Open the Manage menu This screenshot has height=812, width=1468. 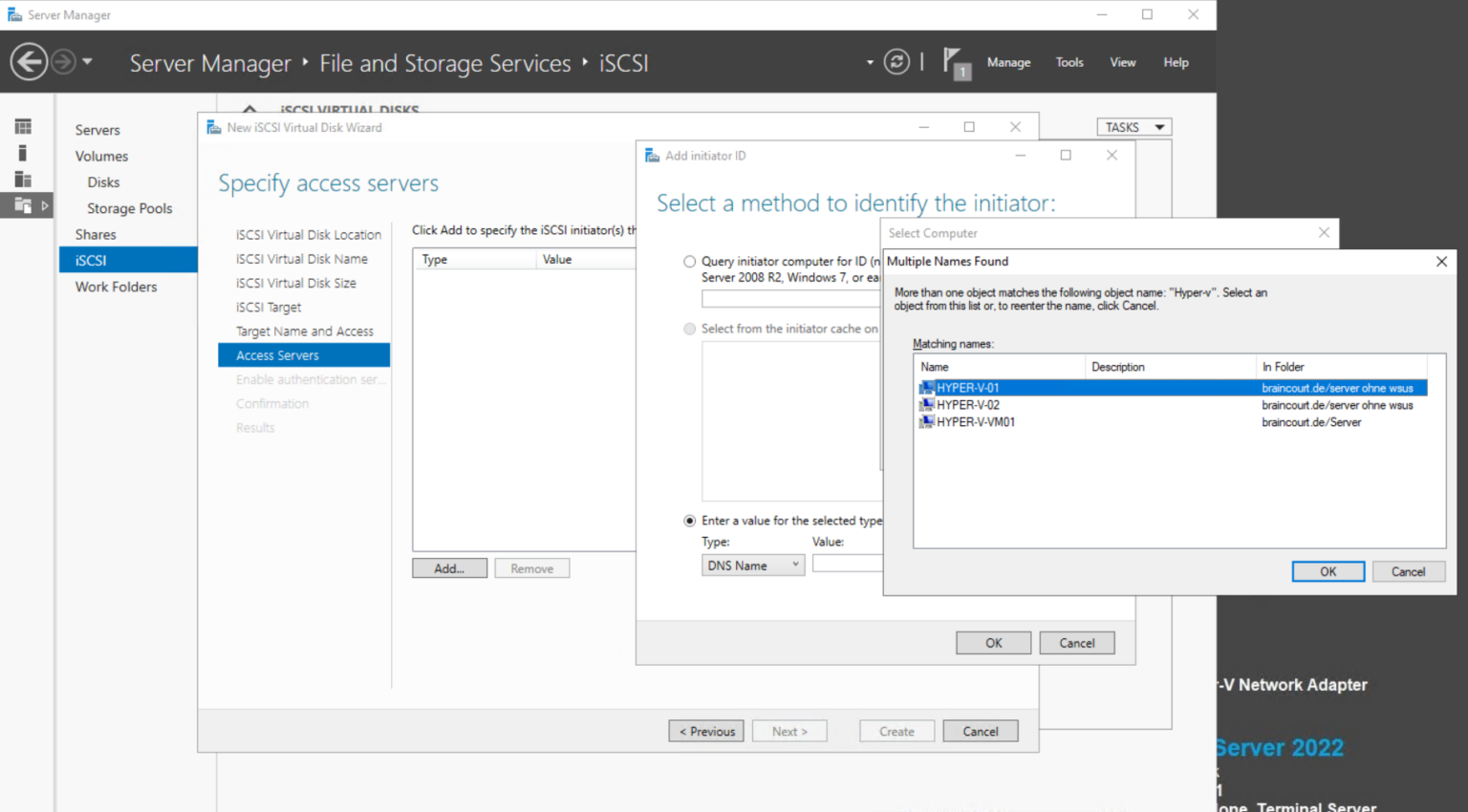click(1008, 62)
